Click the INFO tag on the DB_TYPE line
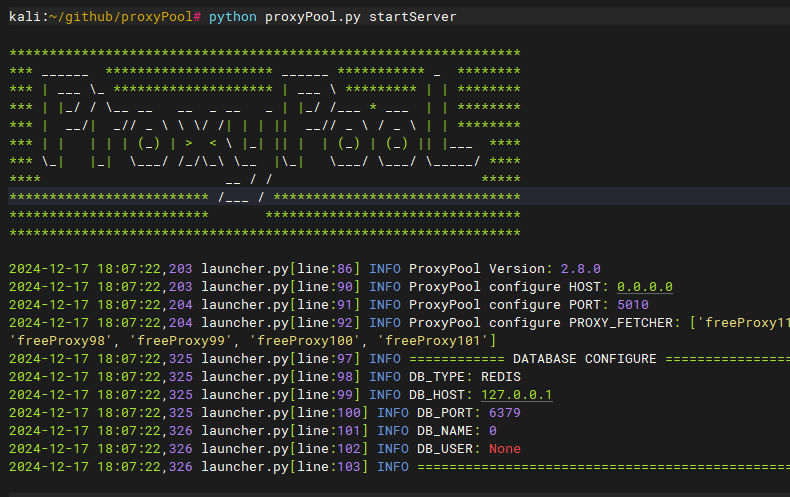The width and height of the screenshot is (790, 497). click(x=385, y=377)
